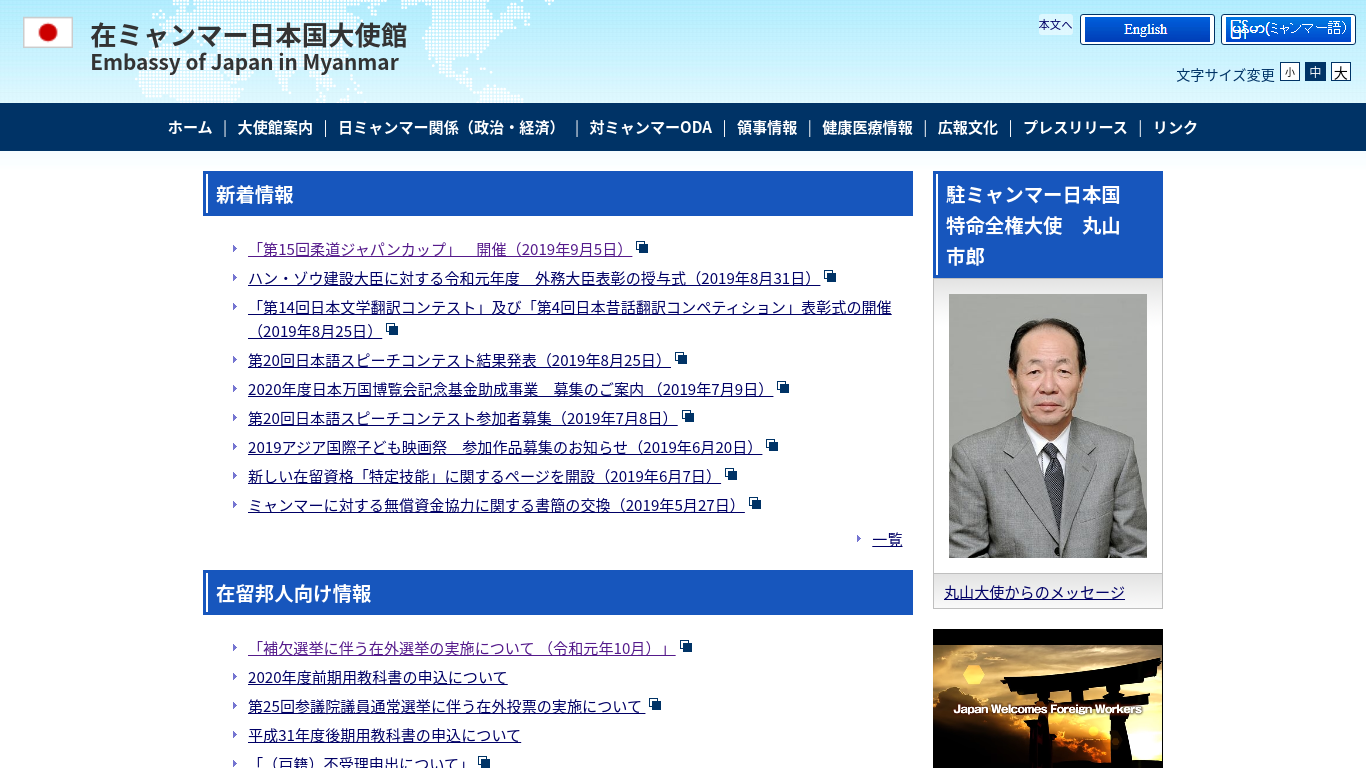Image resolution: width=1366 pixels, height=768 pixels.
Task: Open 健康医療情報 menu item
Action: tap(868, 127)
